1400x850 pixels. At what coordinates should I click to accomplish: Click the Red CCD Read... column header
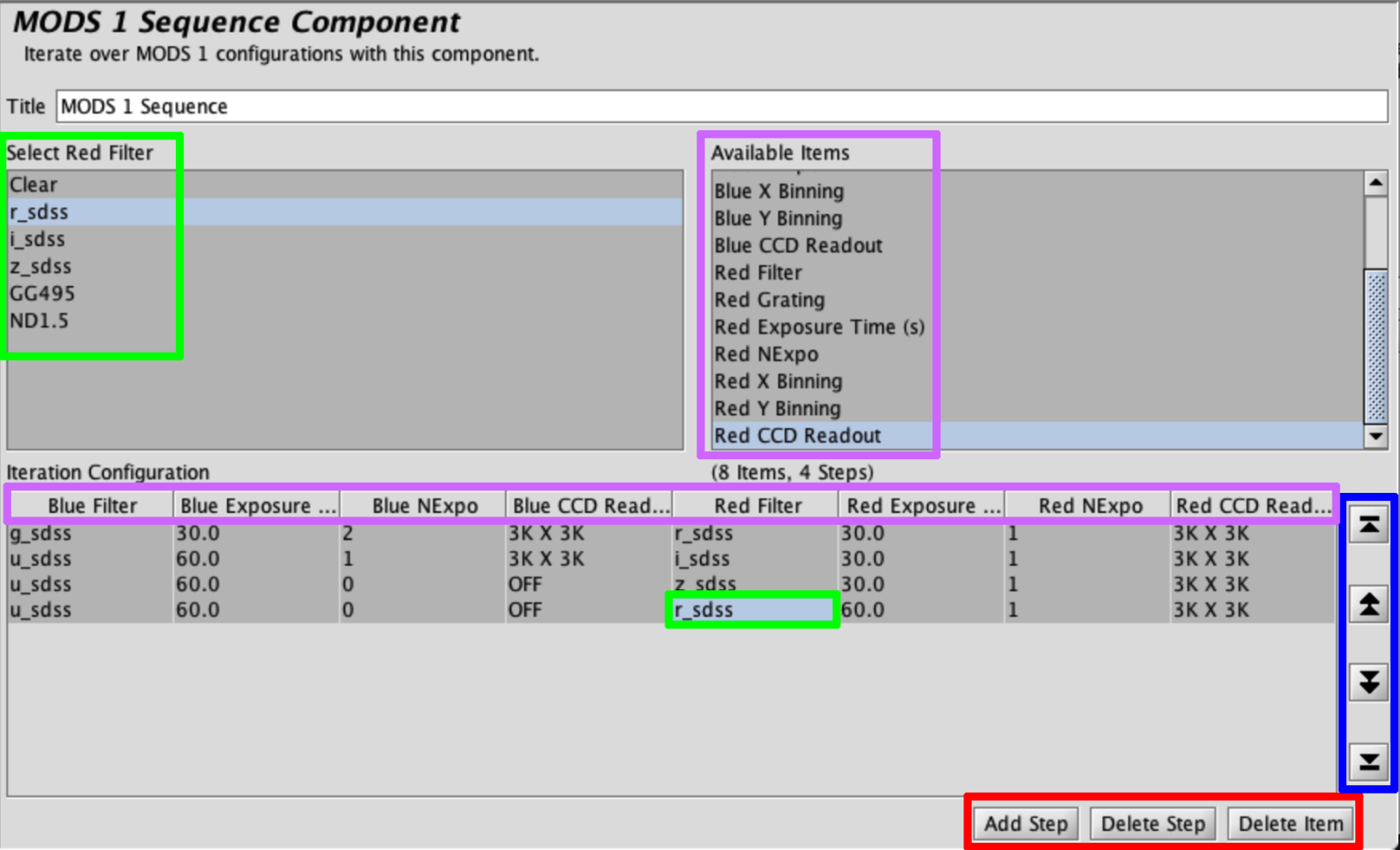pos(1253,506)
